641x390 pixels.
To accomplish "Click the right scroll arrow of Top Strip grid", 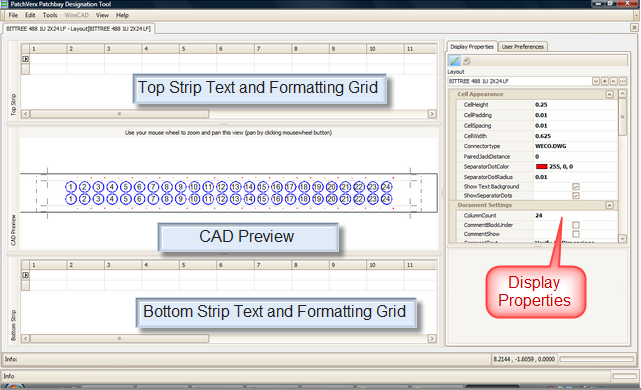I will tap(432, 114).
